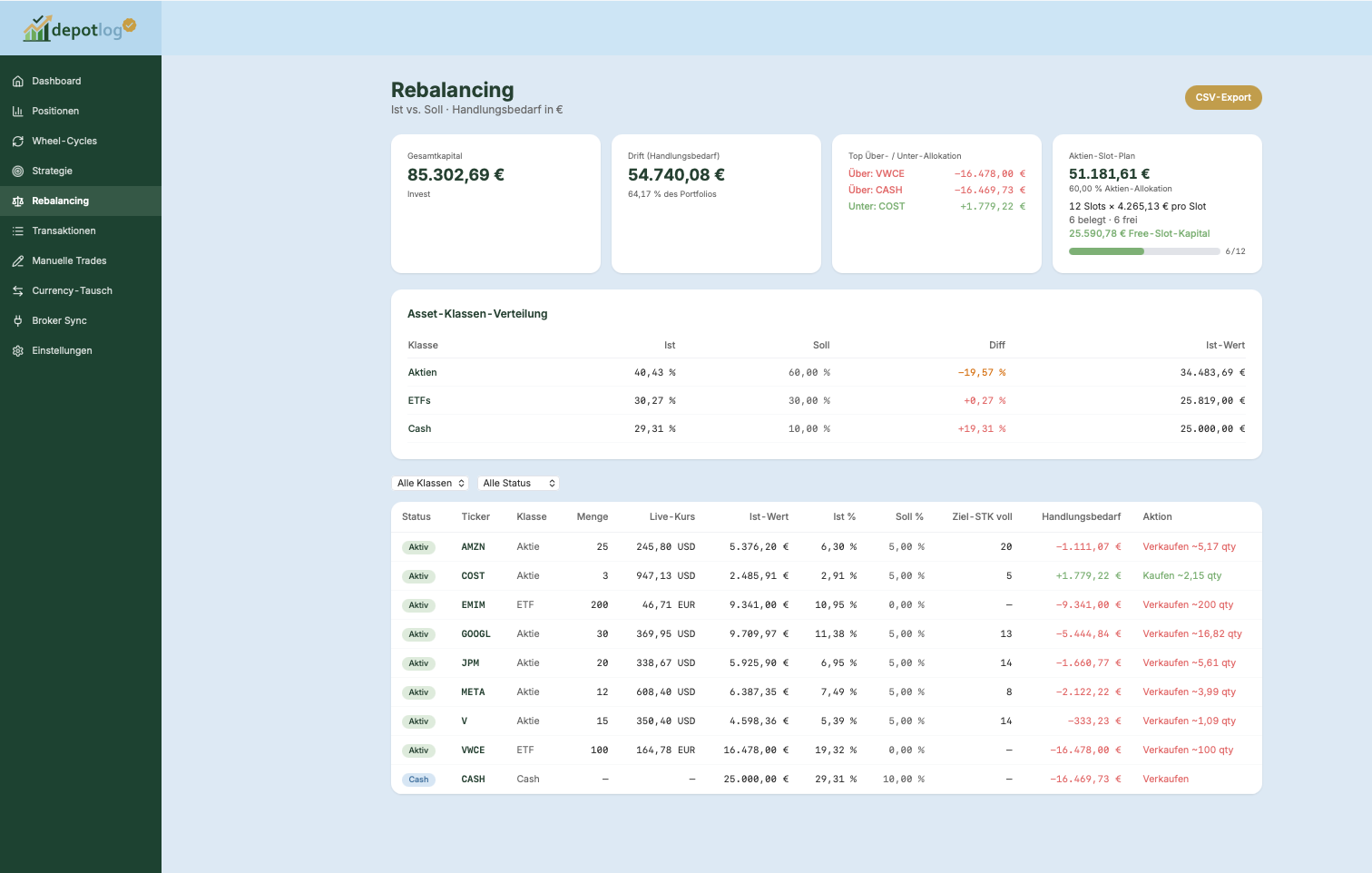
Task: Click the Drift value 54.740,08 €
Action: click(676, 175)
